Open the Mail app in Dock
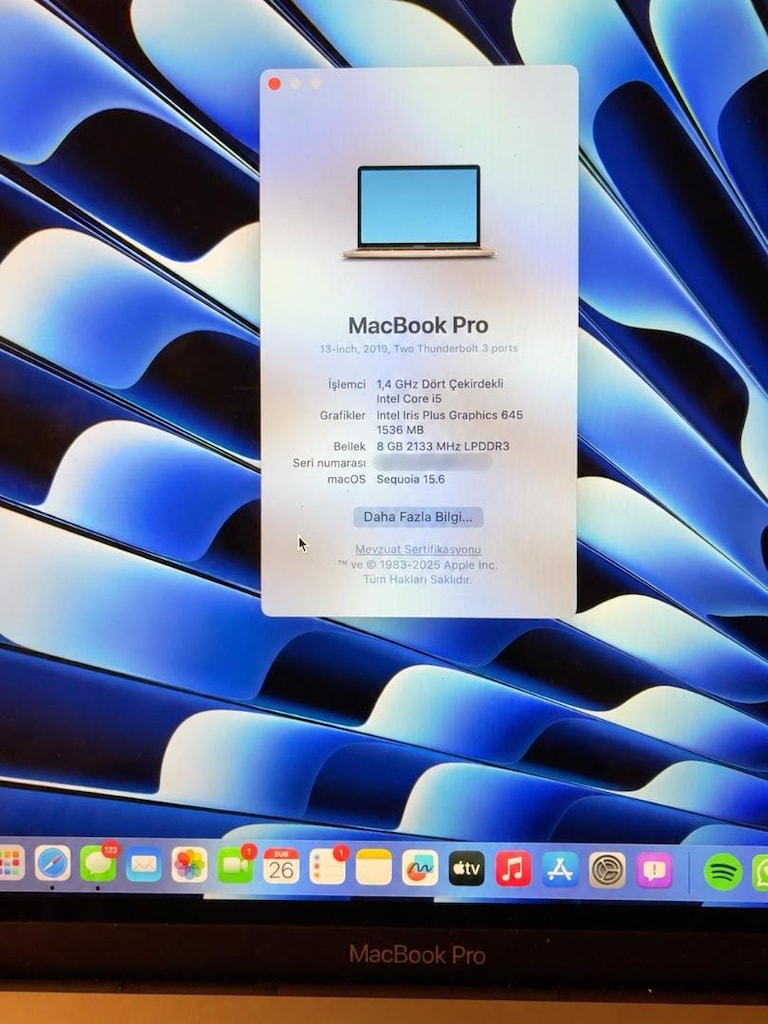 pyautogui.click(x=144, y=864)
